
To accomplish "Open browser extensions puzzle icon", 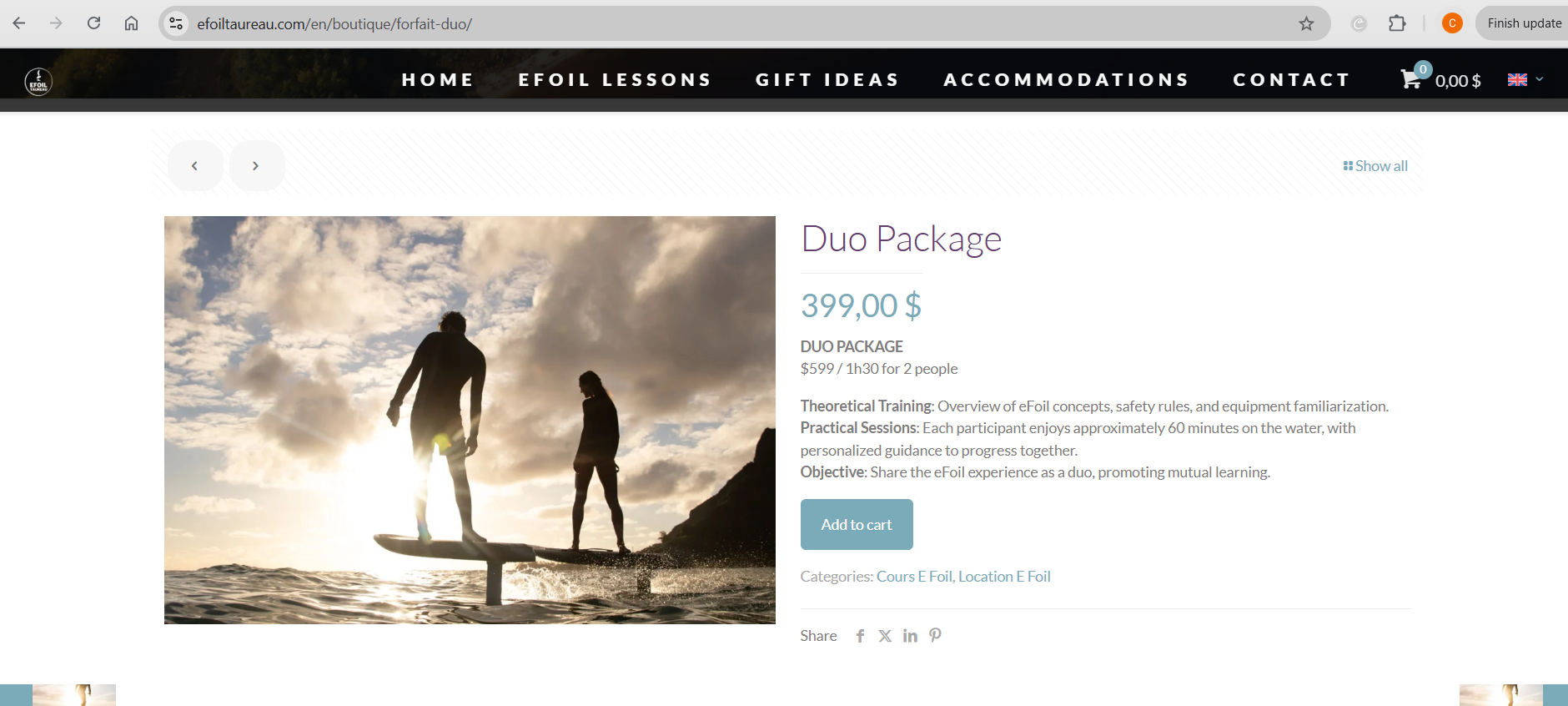I will click(1397, 23).
